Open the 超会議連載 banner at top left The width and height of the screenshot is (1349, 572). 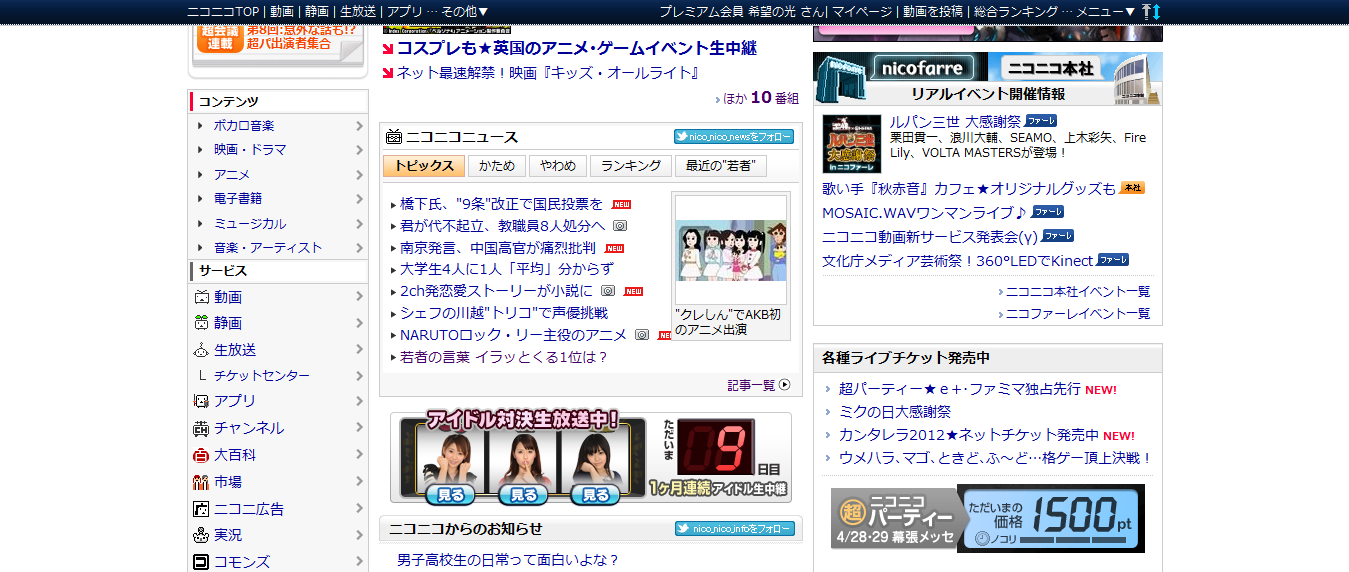(x=278, y=45)
